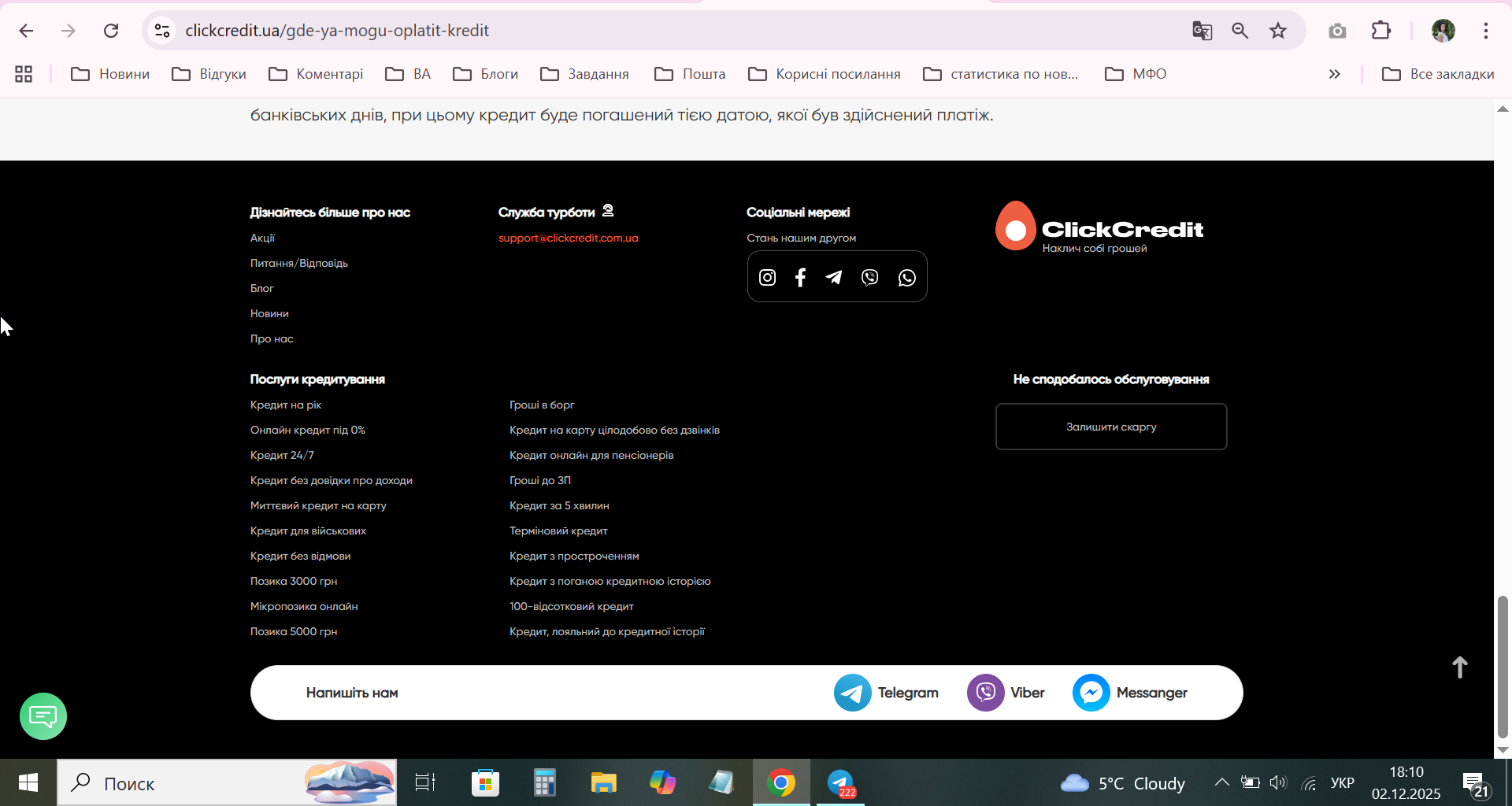The width and height of the screenshot is (1512, 806).
Task: Open the Все закладки folder
Action: [1438, 74]
